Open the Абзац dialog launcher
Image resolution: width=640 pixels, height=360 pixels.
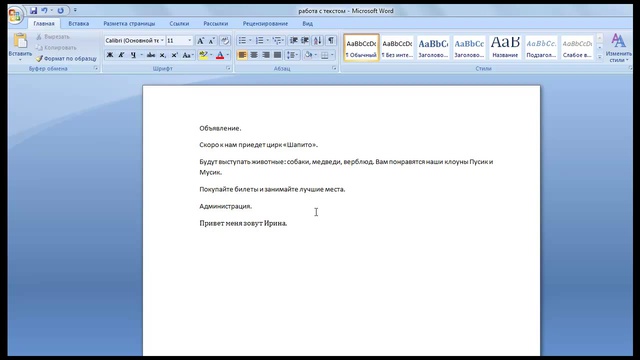coord(334,69)
